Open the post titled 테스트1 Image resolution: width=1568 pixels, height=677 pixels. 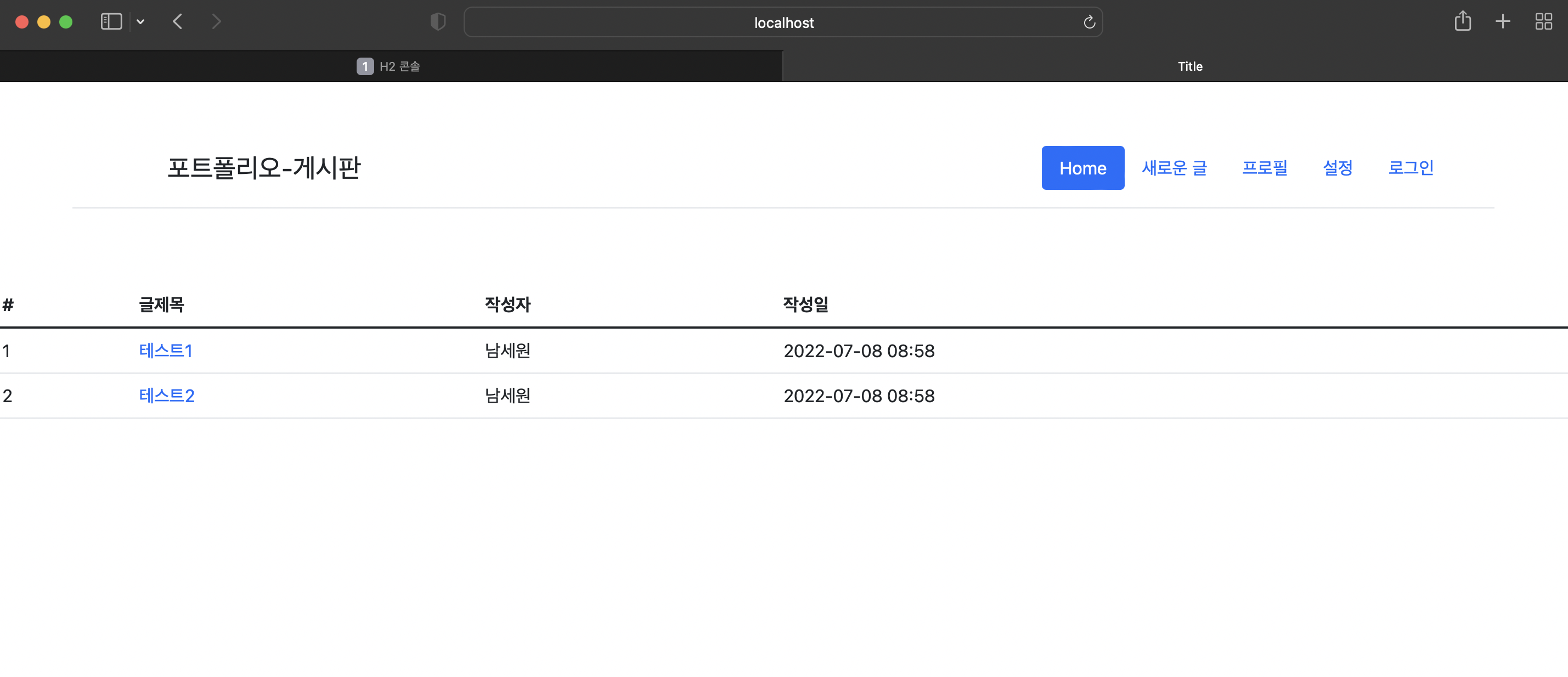(166, 351)
